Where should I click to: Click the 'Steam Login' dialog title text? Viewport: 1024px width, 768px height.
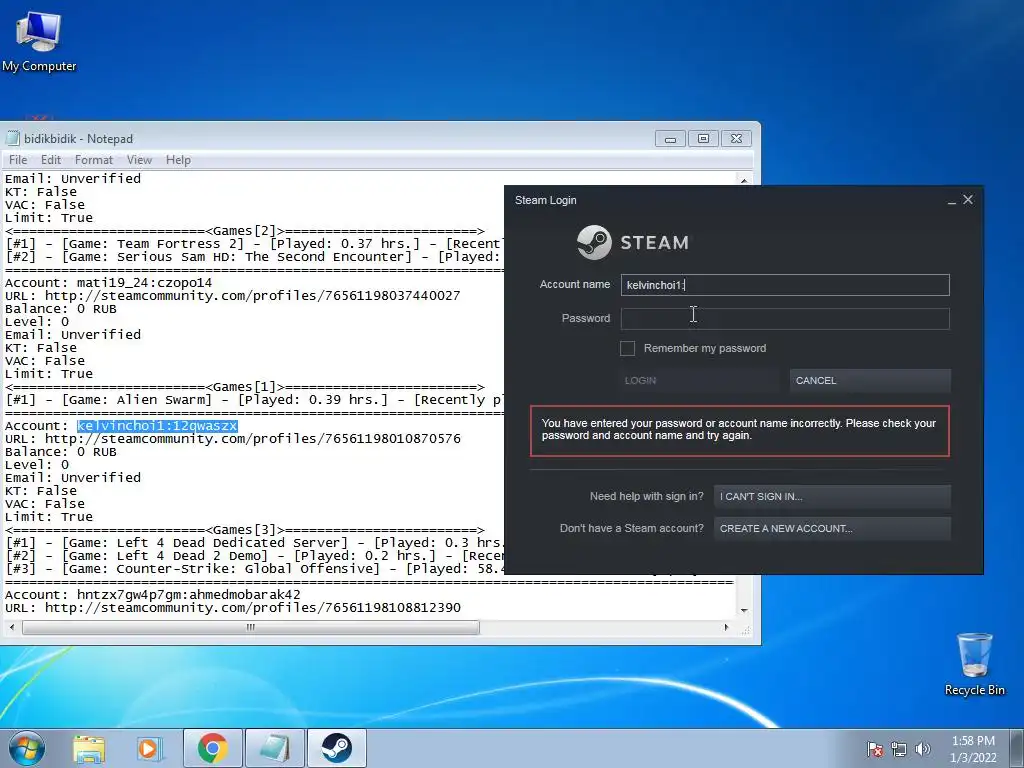(545, 200)
